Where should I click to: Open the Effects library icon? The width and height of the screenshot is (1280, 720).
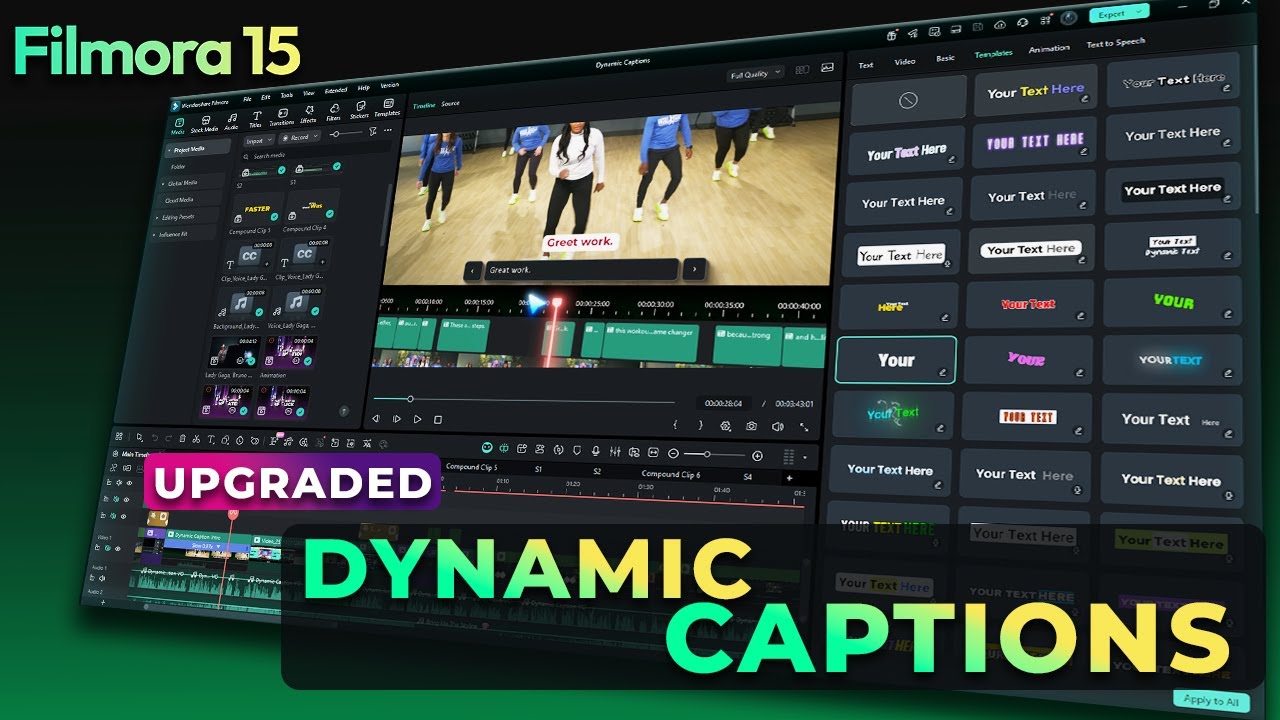(310, 110)
